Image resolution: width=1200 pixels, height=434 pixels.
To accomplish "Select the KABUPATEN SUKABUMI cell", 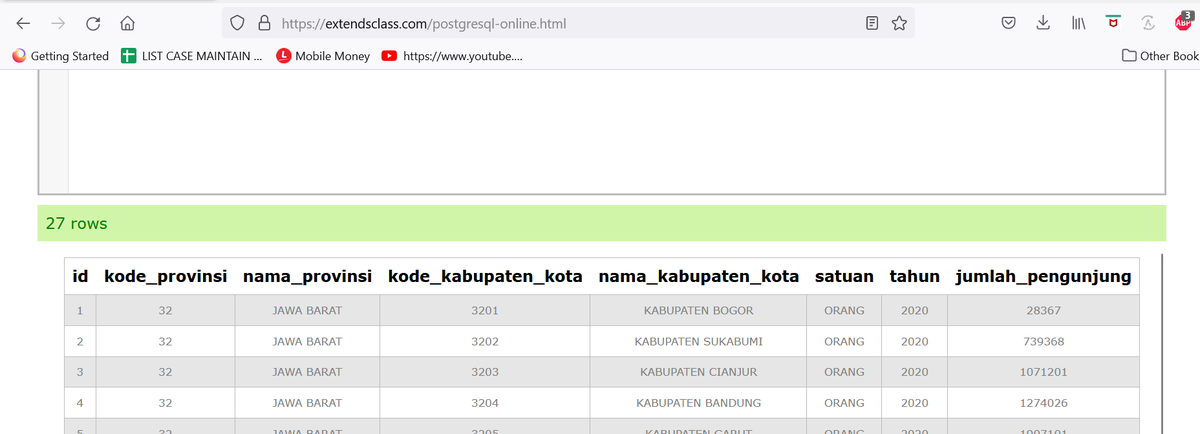I will coord(699,341).
